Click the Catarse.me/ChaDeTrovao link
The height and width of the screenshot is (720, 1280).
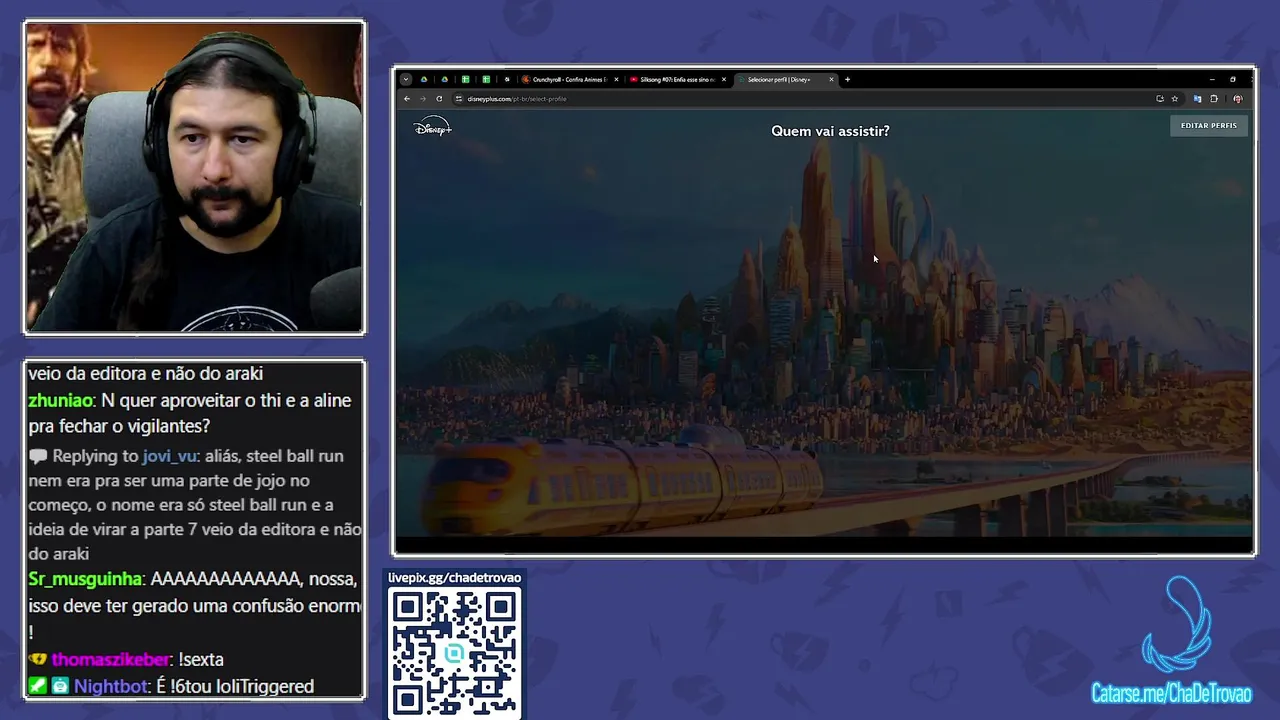tap(1171, 693)
